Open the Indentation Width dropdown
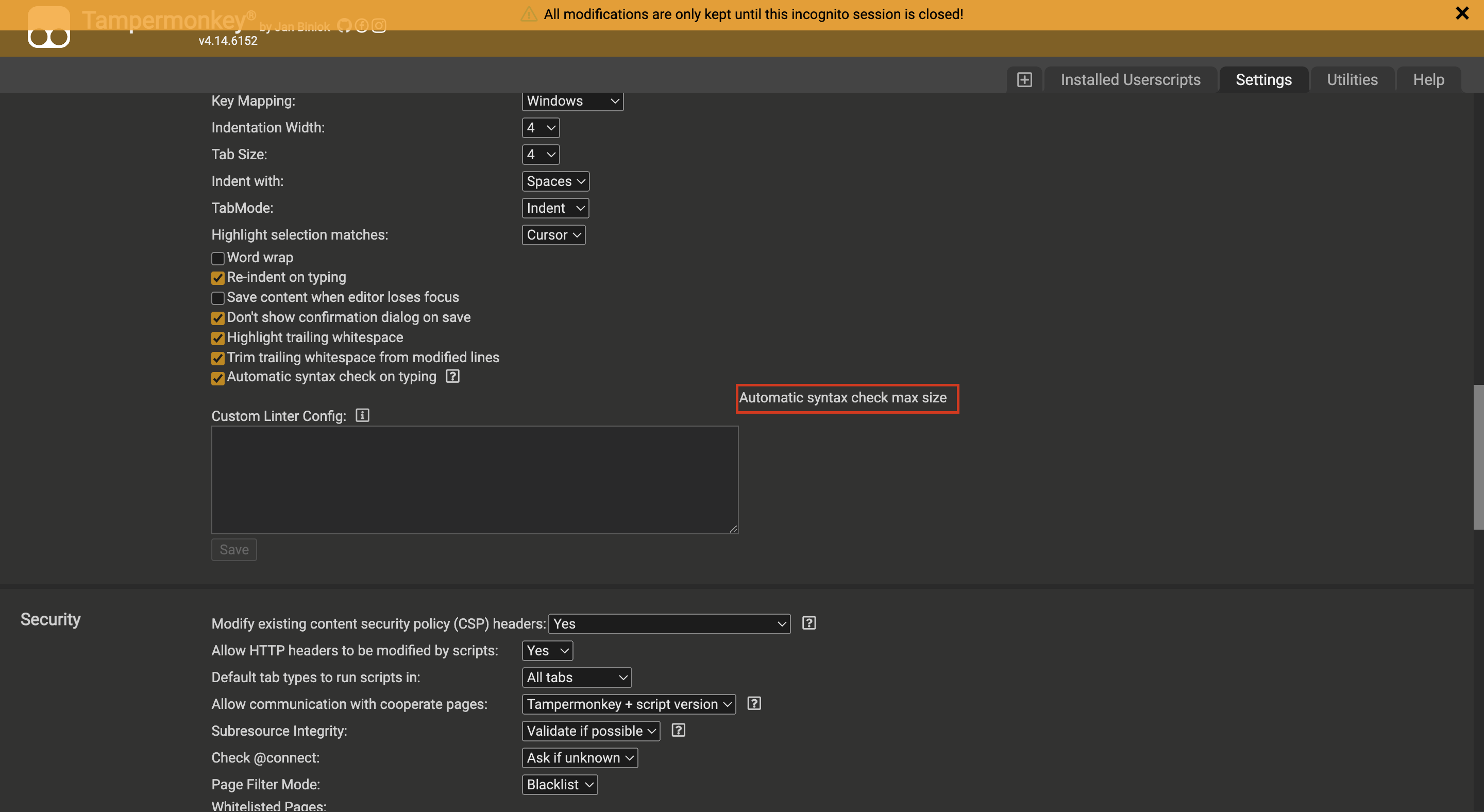The height and width of the screenshot is (812, 1484). pos(541,127)
